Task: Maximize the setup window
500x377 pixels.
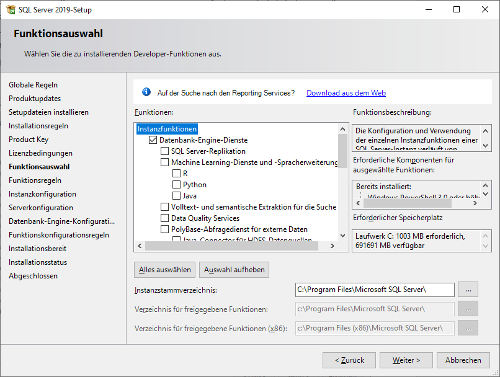Action: coord(457,9)
